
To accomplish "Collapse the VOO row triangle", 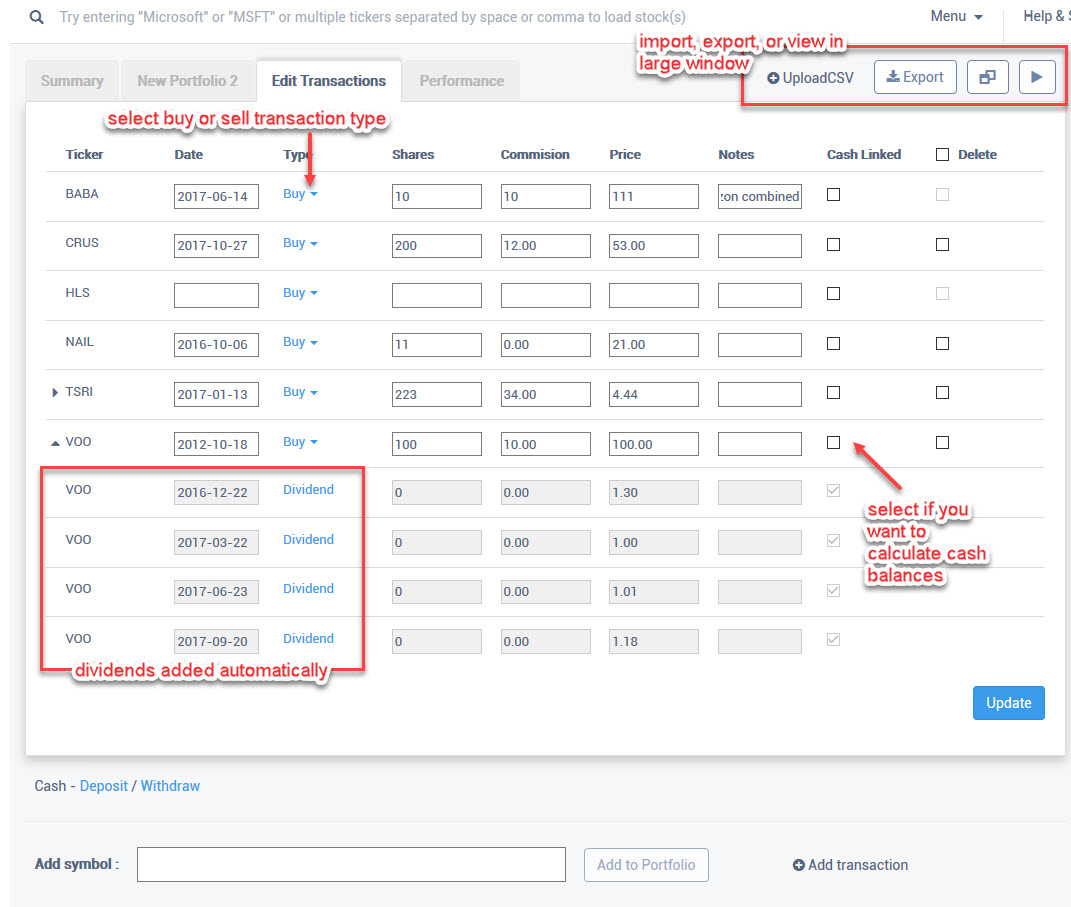I will pos(55,442).
